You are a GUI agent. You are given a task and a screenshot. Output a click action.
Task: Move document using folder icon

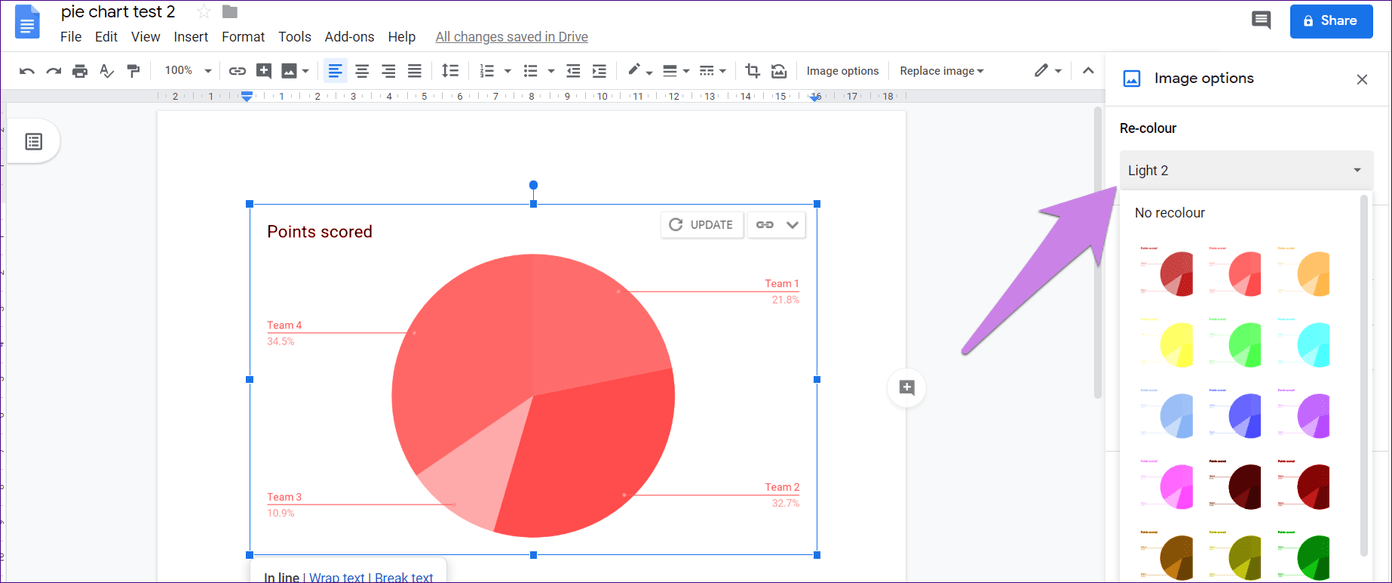tap(230, 12)
